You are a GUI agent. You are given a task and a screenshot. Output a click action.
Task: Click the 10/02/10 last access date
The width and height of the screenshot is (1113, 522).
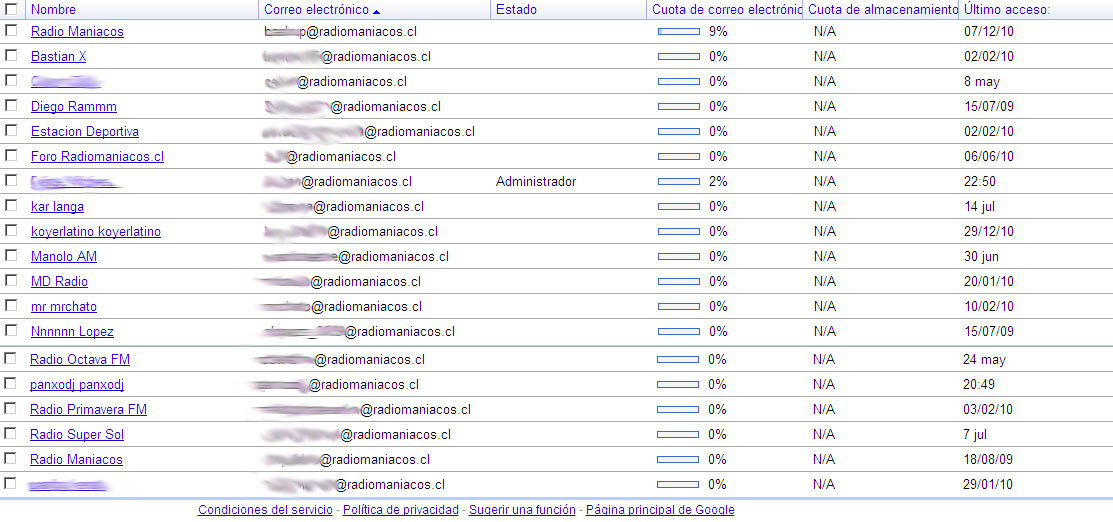[989, 307]
